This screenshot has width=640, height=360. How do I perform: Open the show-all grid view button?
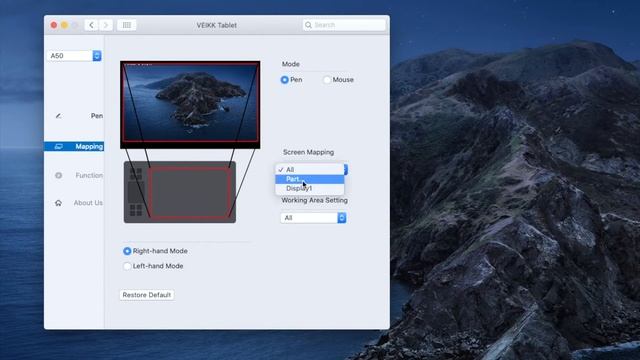click(x=127, y=25)
